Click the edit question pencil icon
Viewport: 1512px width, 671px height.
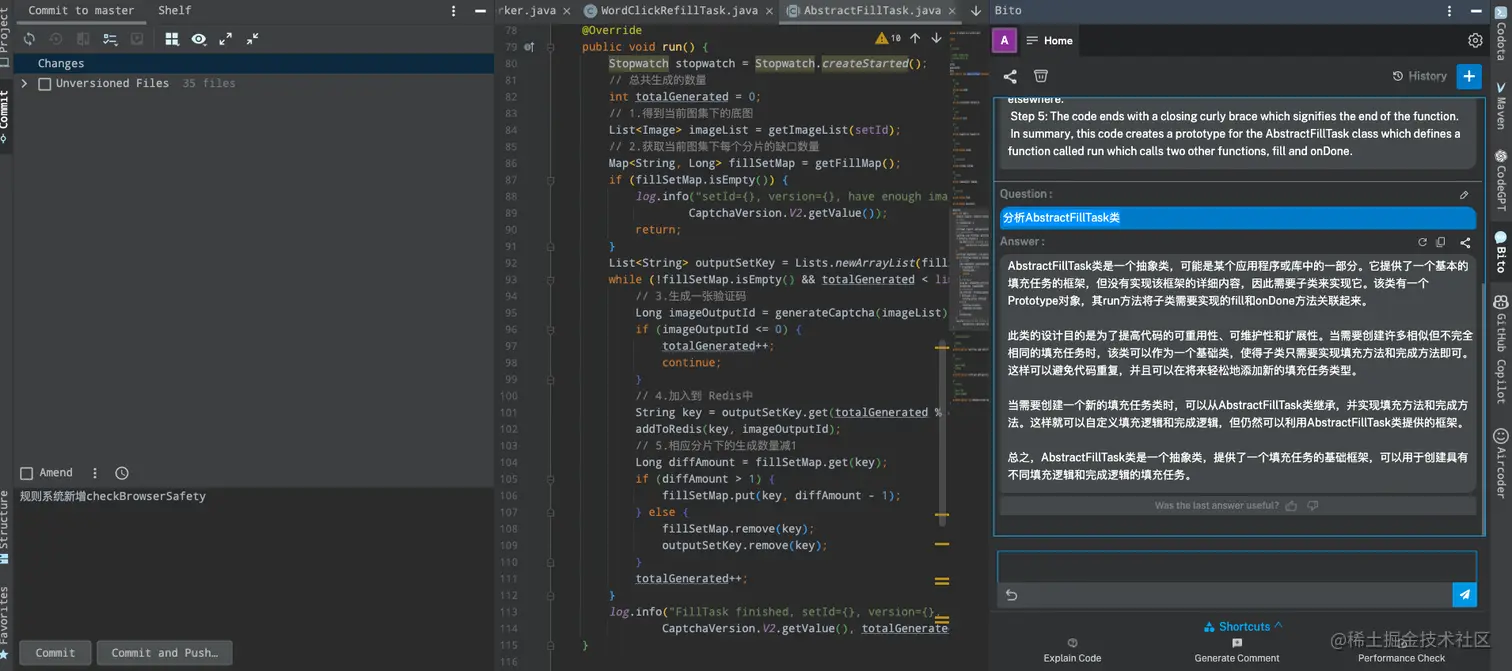coord(1464,195)
